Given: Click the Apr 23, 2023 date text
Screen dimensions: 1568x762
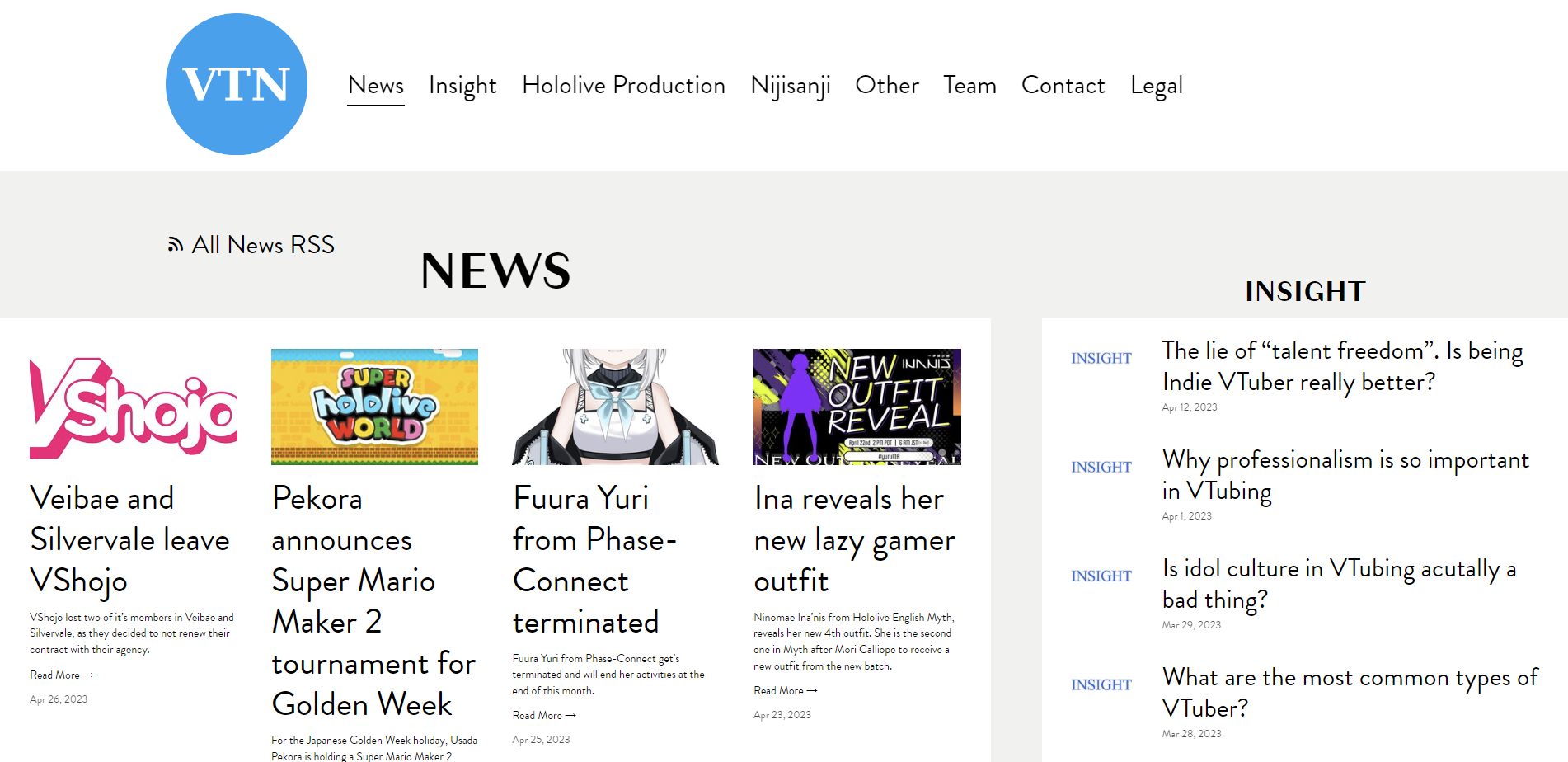Looking at the screenshot, I should pos(782,714).
